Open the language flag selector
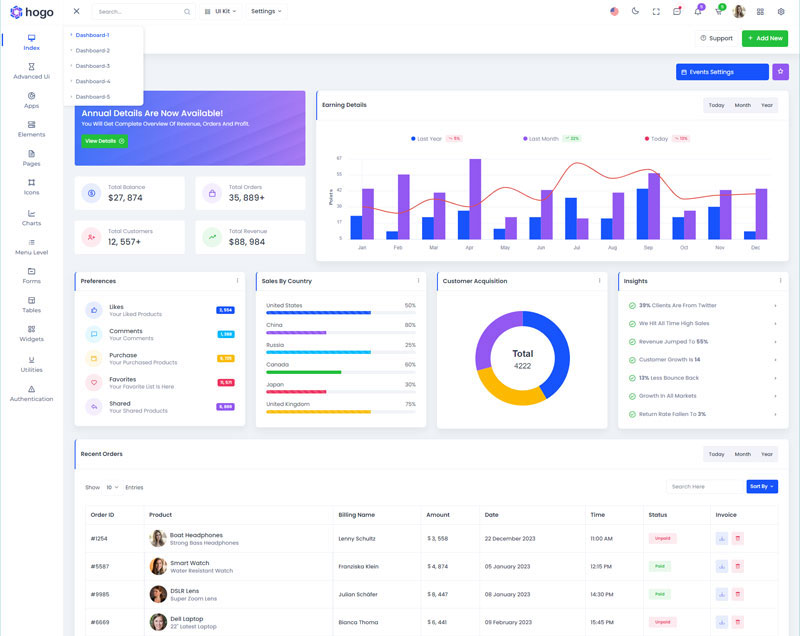The image size is (800, 636). coord(614,12)
